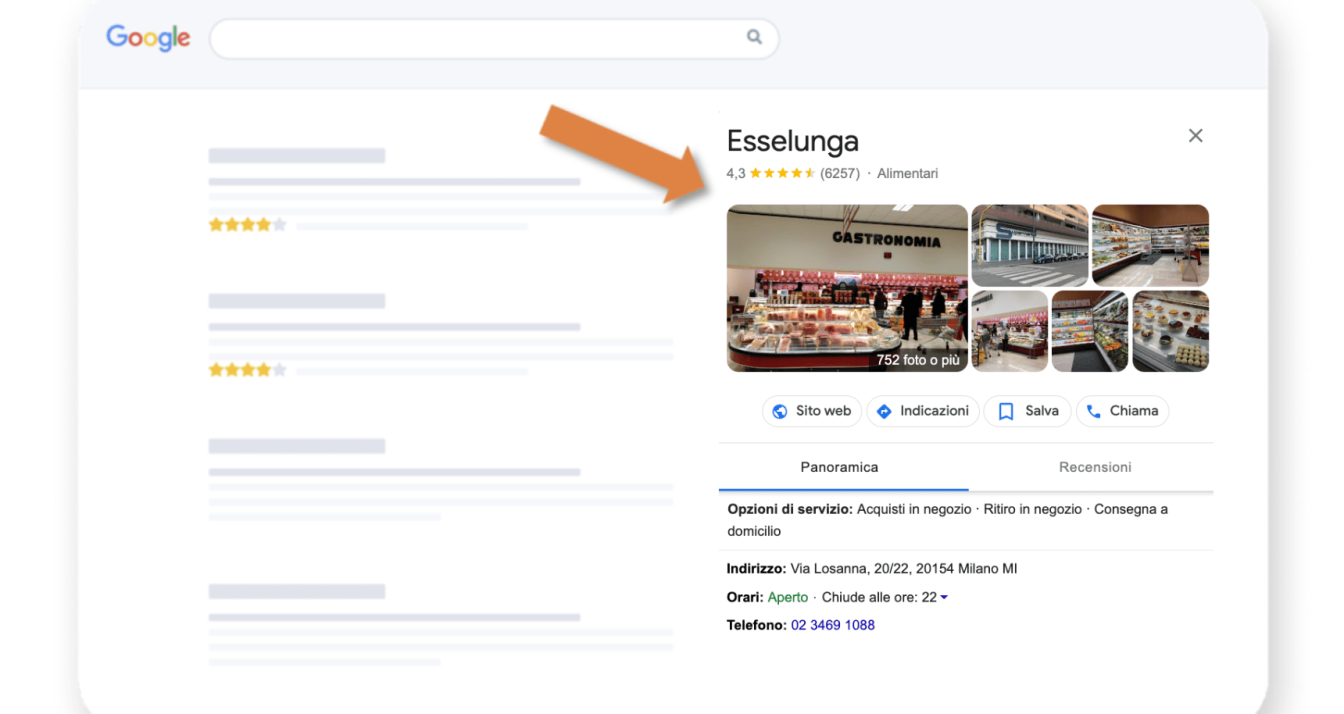Open the deli counter small photo
Screen dimensions: 1344x714
(1010, 331)
